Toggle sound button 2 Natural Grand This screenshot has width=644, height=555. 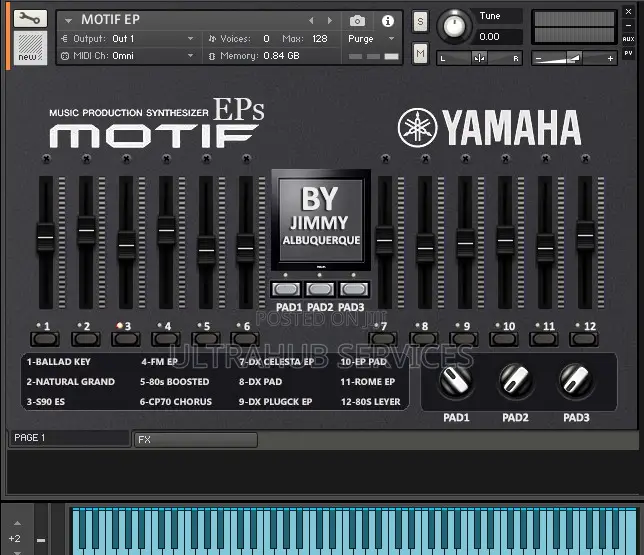[85, 339]
